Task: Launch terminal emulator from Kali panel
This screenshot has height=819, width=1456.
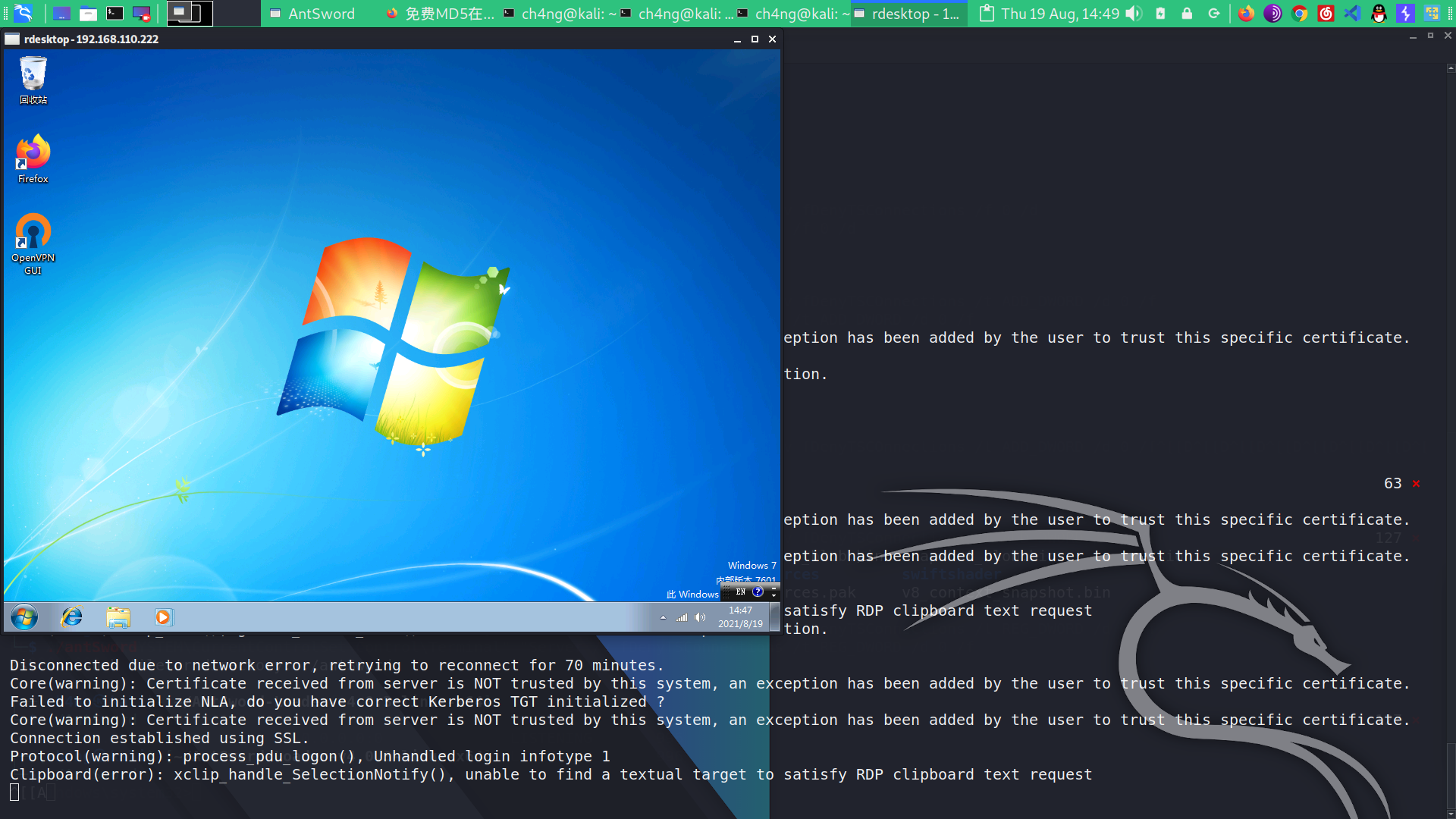Action: [x=115, y=13]
